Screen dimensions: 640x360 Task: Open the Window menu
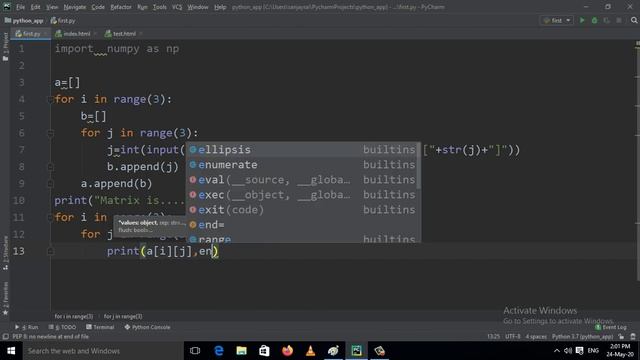click(198, 7)
